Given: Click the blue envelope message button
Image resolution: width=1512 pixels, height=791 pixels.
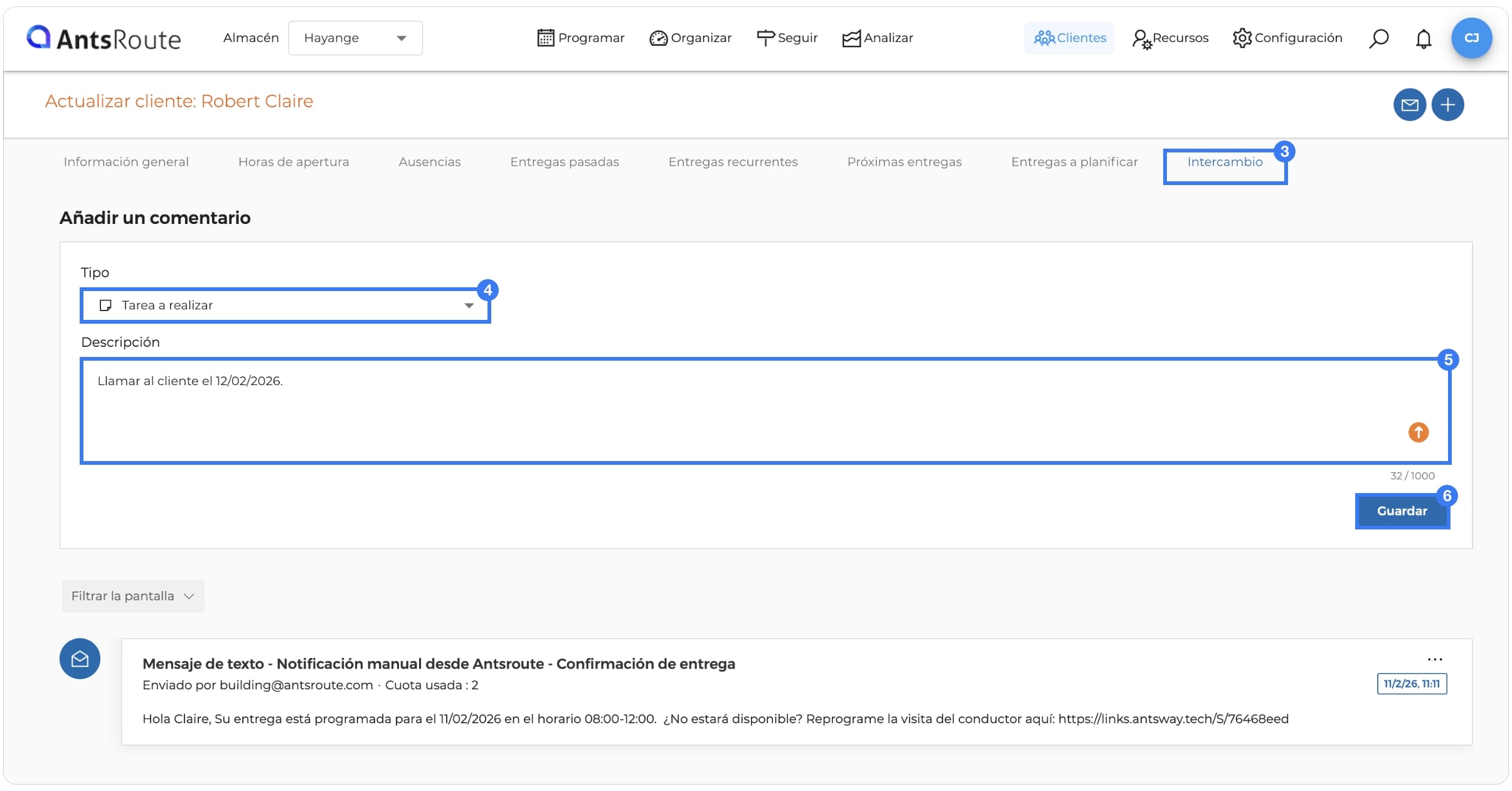Looking at the screenshot, I should (1410, 105).
